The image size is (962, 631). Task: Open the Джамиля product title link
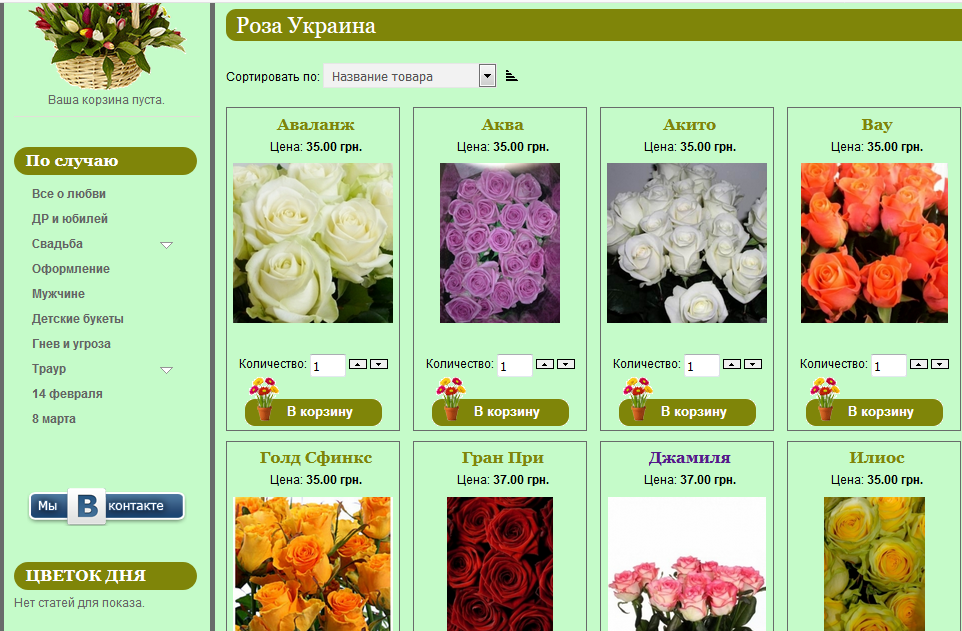690,458
